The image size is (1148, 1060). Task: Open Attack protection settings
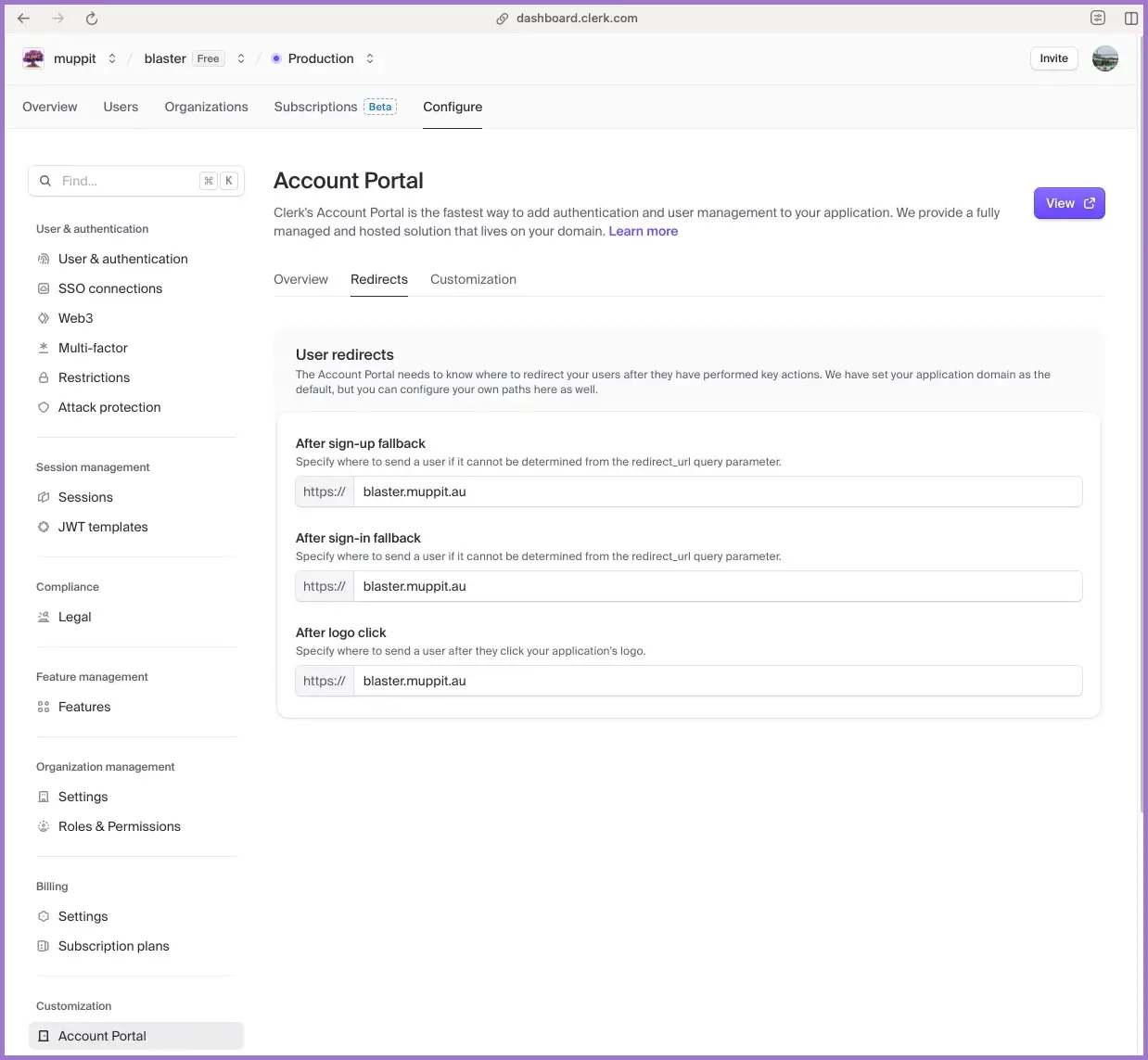pyautogui.click(x=108, y=407)
